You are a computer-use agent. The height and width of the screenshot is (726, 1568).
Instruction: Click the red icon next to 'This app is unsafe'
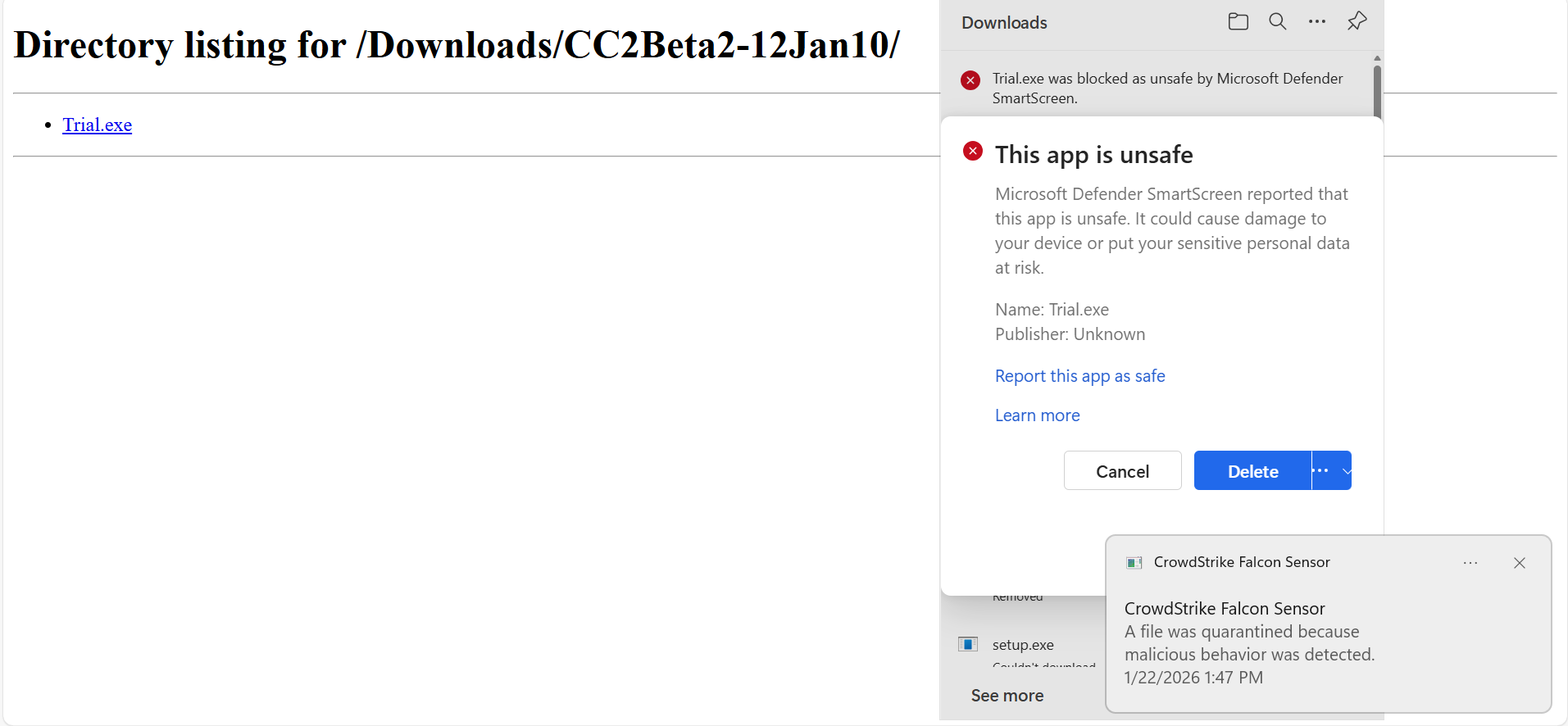(973, 152)
